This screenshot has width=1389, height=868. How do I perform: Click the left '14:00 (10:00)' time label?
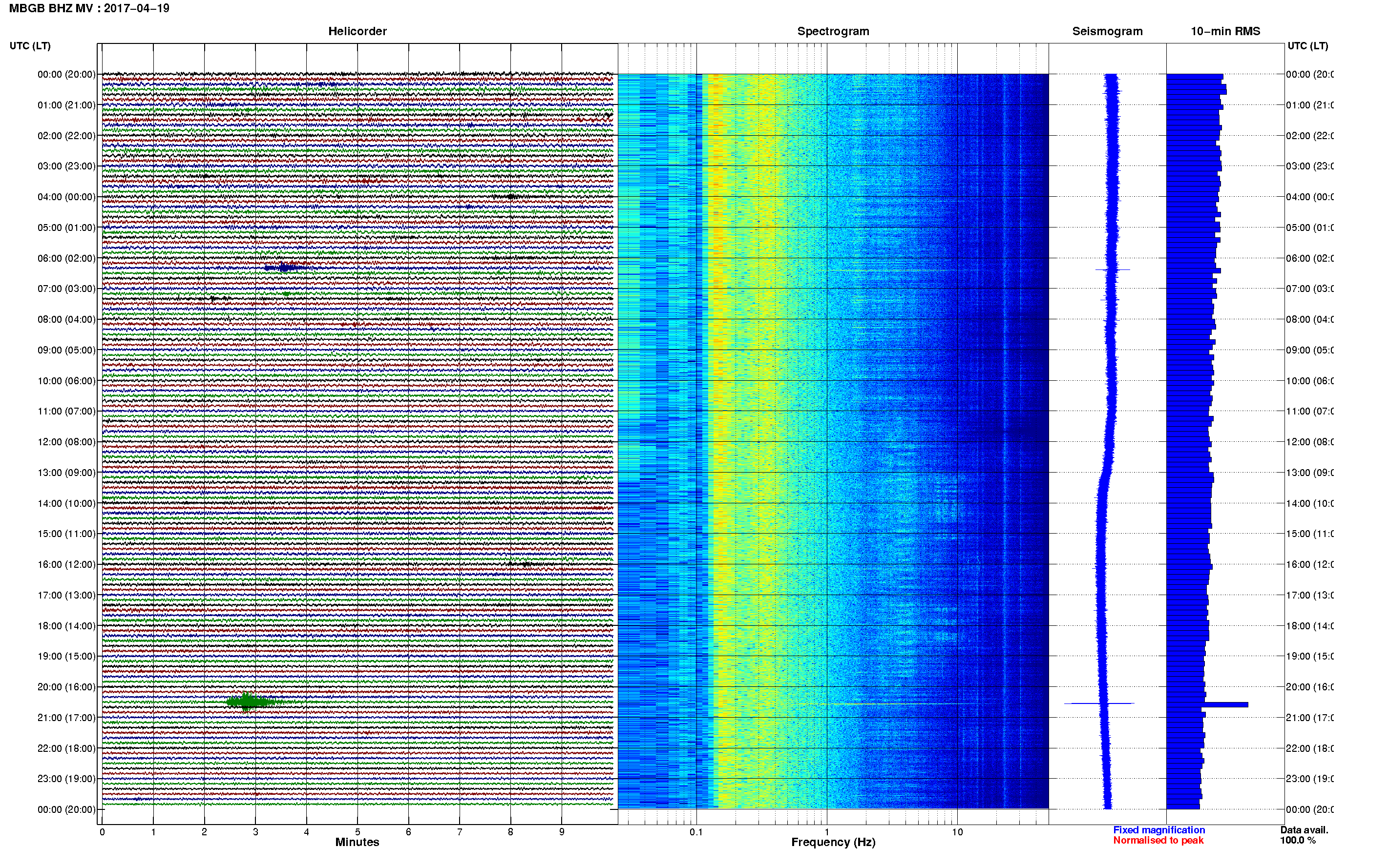click(66, 503)
